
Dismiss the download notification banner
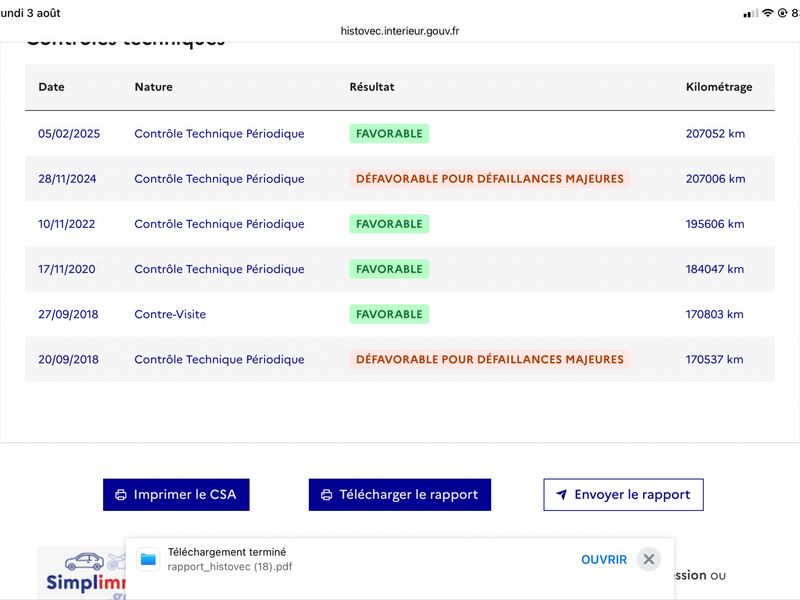coord(648,560)
